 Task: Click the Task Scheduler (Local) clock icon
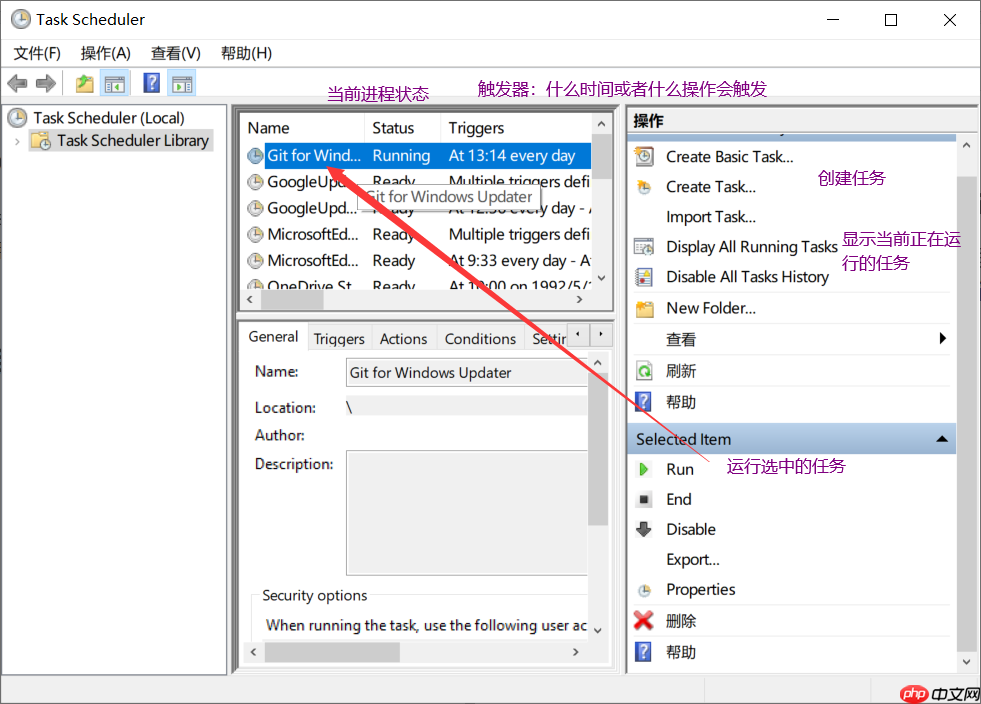(x=18, y=118)
